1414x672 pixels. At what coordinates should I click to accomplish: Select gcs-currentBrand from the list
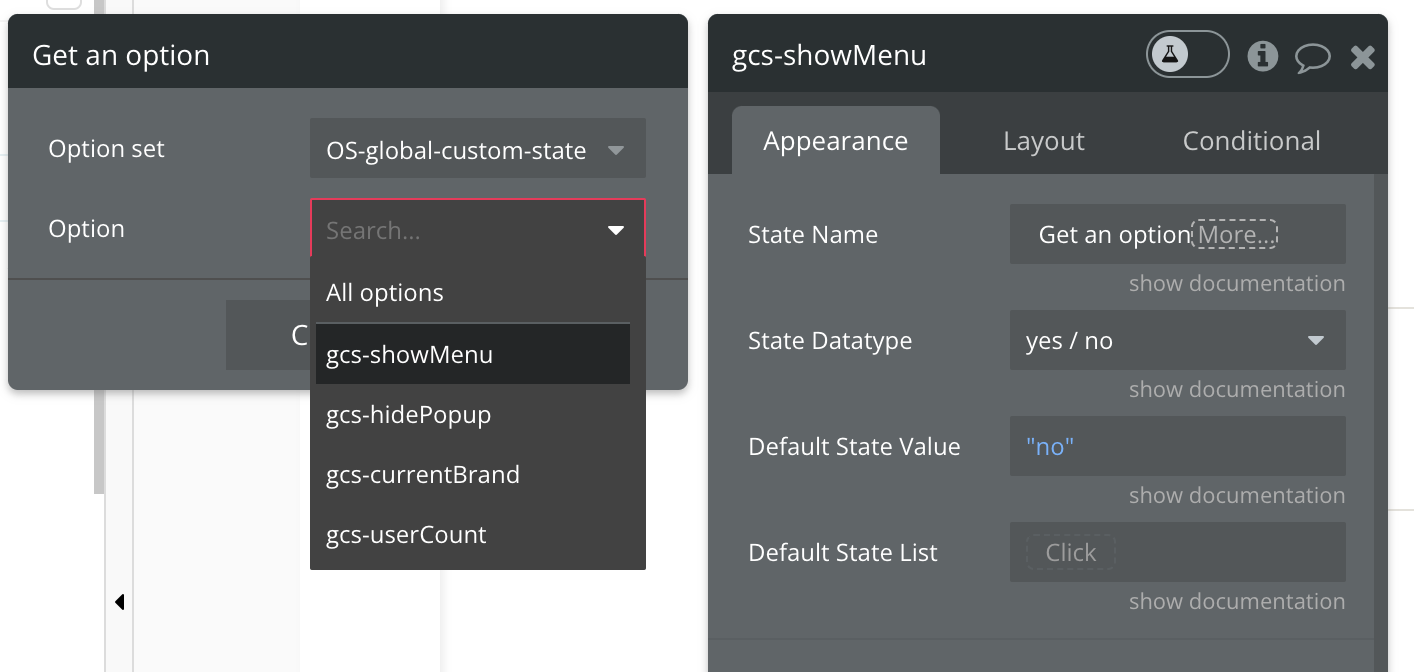(423, 475)
